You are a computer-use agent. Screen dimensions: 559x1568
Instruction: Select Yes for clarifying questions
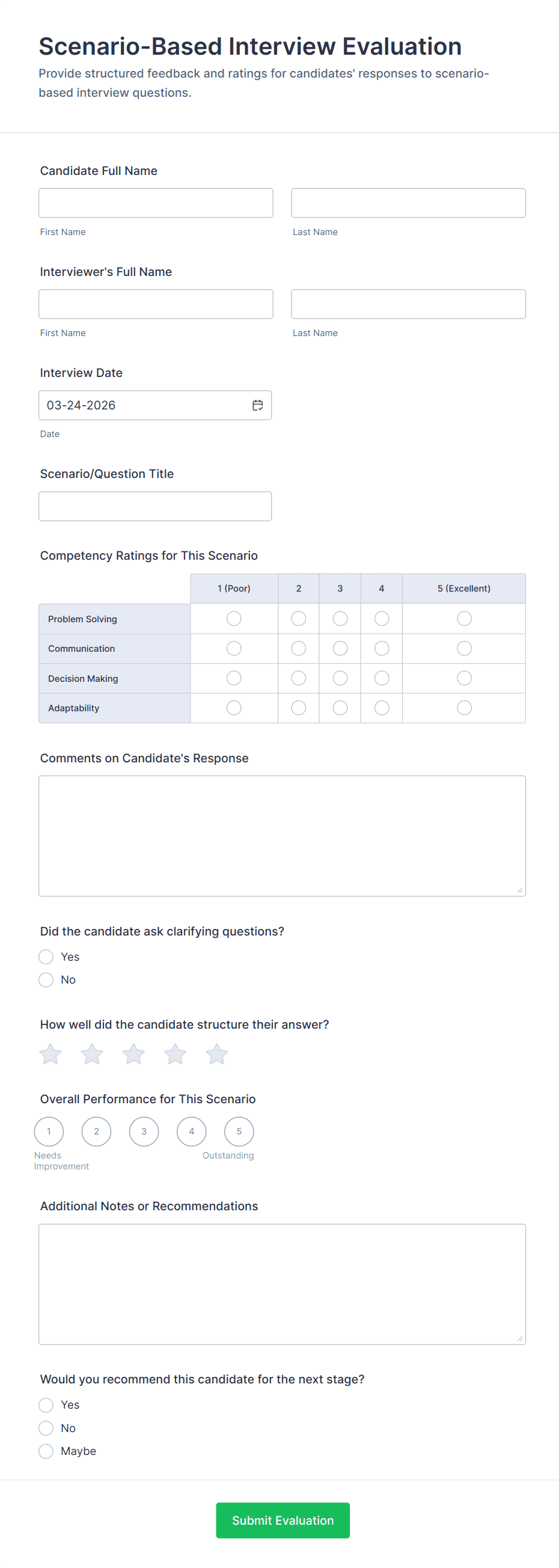coord(46,957)
